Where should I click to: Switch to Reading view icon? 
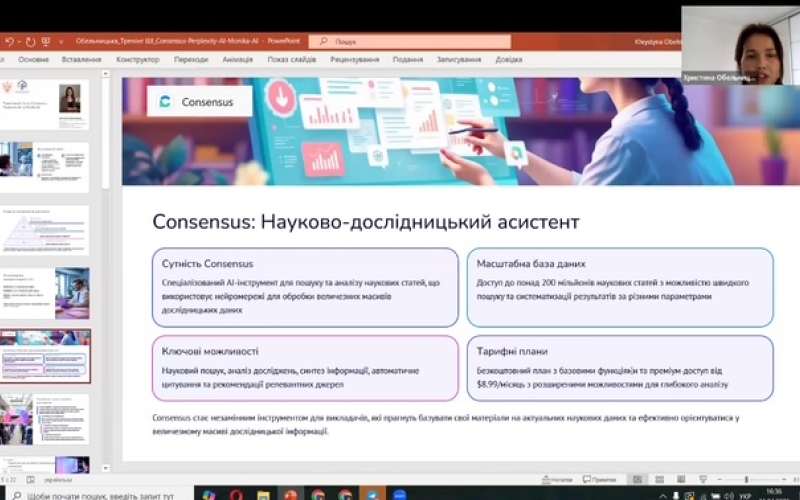(681, 480)
